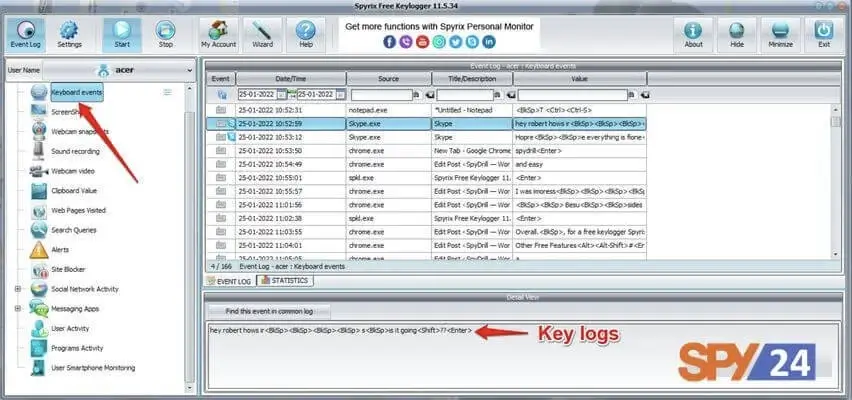Open the Facebook icon in banner
Image resolution: width=852 pixels, height=400 pixels.
tap(390, 42)
